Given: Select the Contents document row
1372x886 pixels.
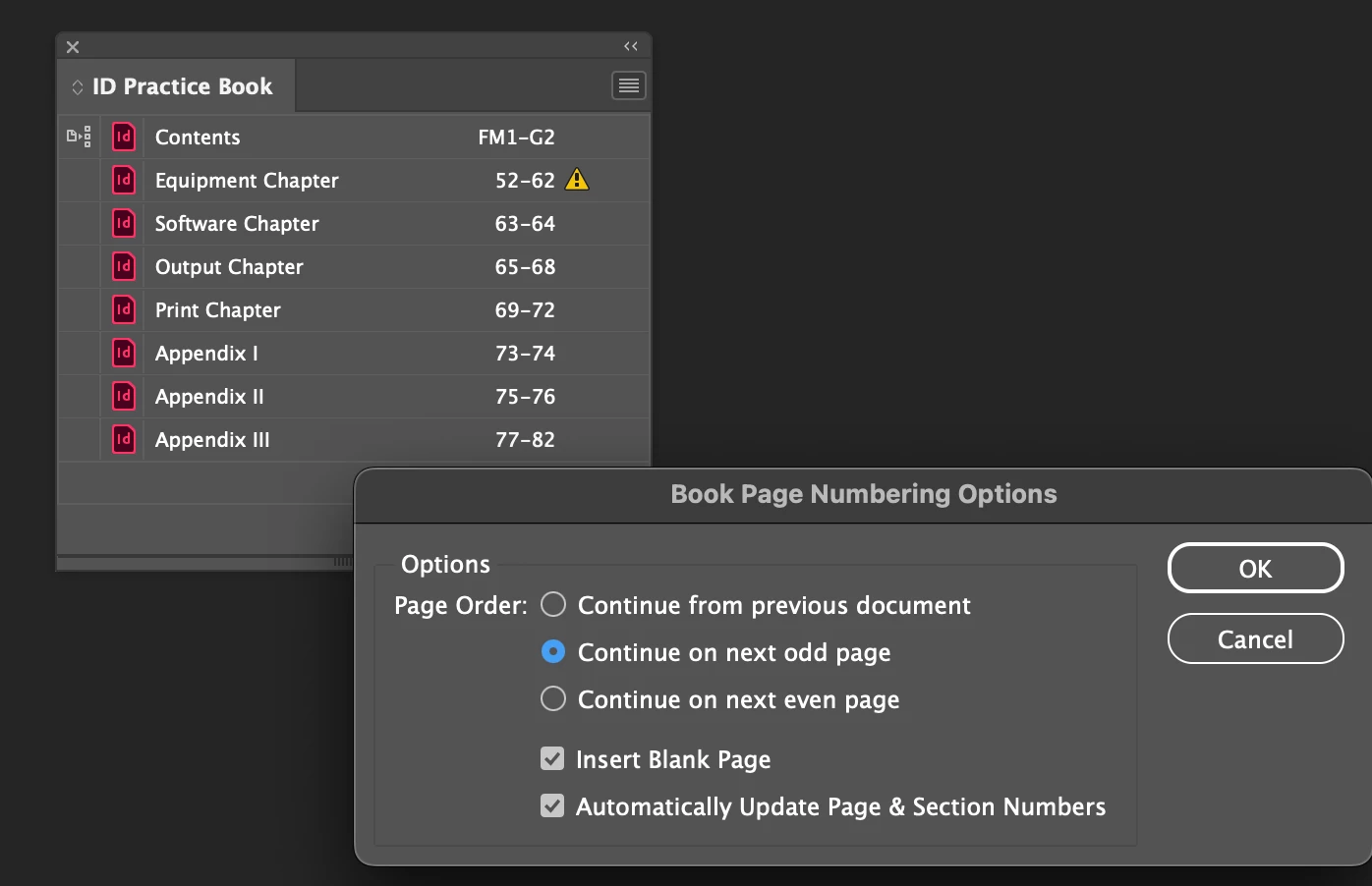Looking at the screenshot, I should coord(354,137).
